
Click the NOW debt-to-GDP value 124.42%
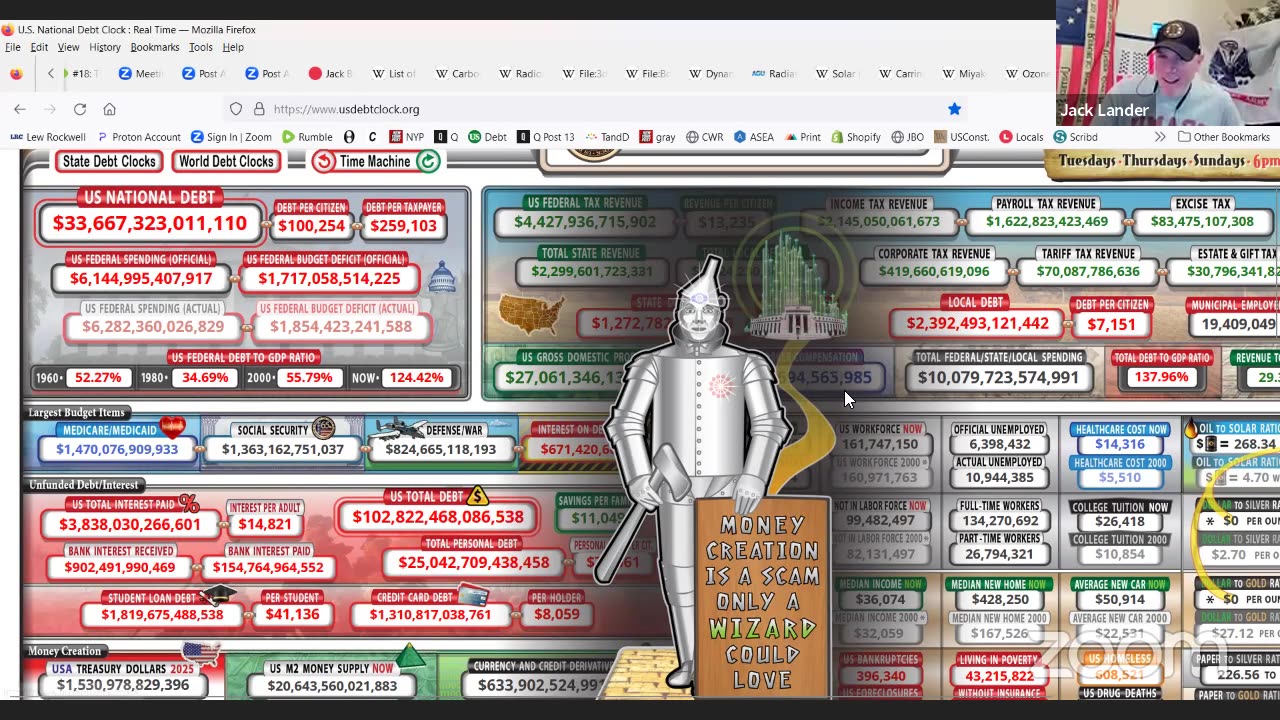416,377
